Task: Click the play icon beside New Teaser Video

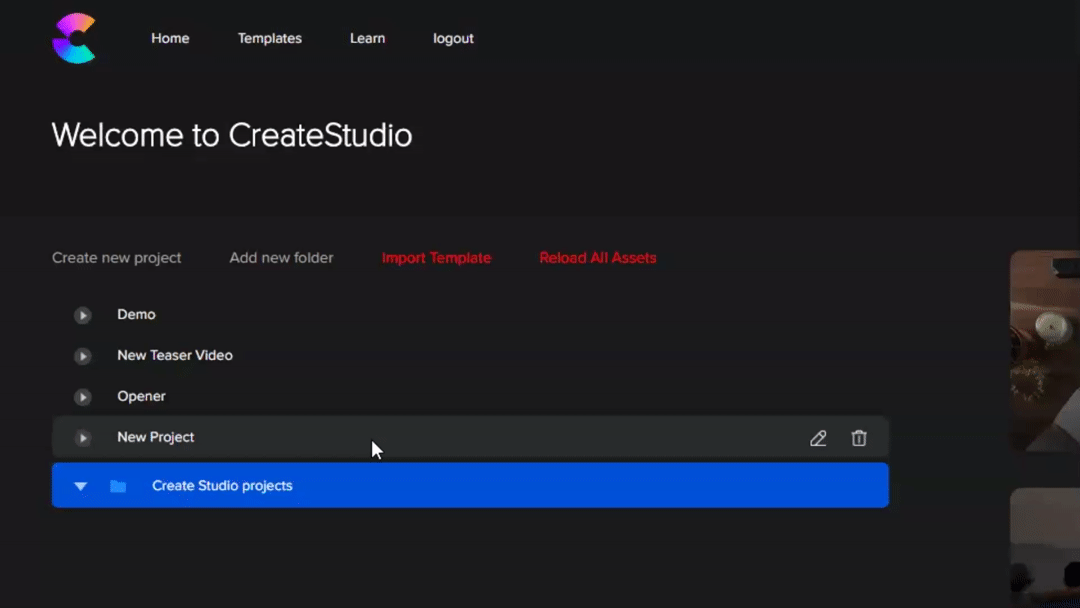Action: (83, 356)
